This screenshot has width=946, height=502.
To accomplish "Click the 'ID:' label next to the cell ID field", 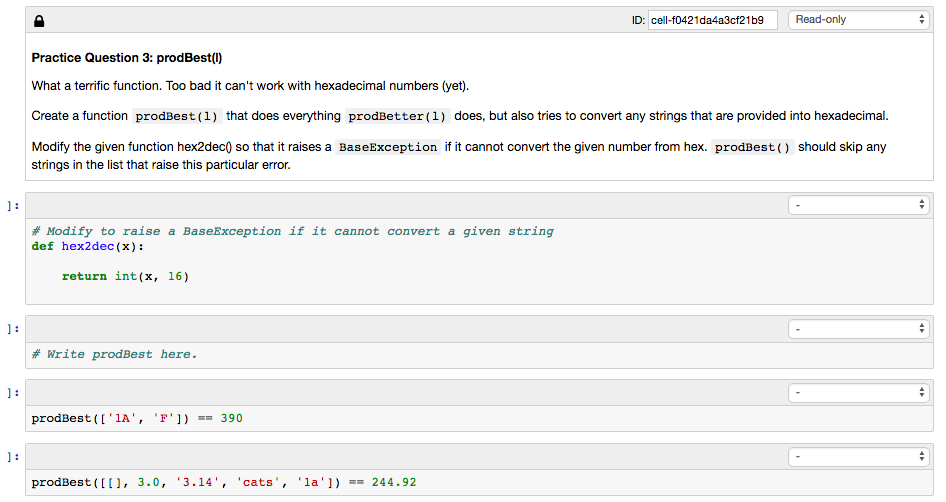I will 638,21.
